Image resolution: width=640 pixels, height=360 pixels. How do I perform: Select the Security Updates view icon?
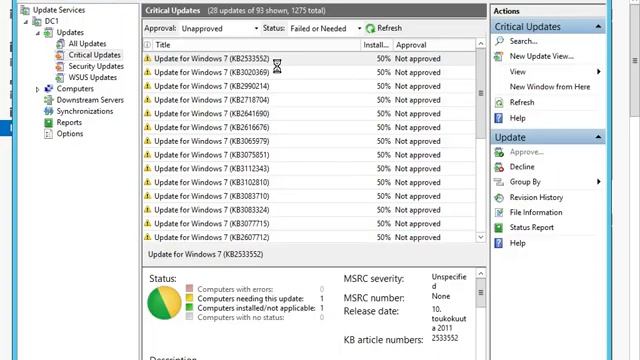point(60,66)
